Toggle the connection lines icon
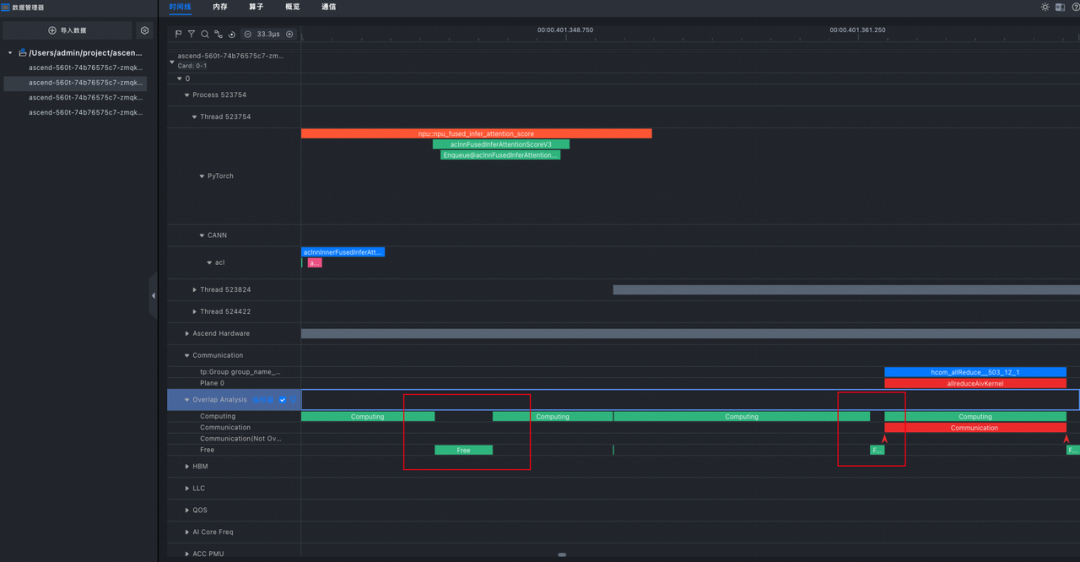Viewport: 1080px width, 562px height. click(218, 34)
